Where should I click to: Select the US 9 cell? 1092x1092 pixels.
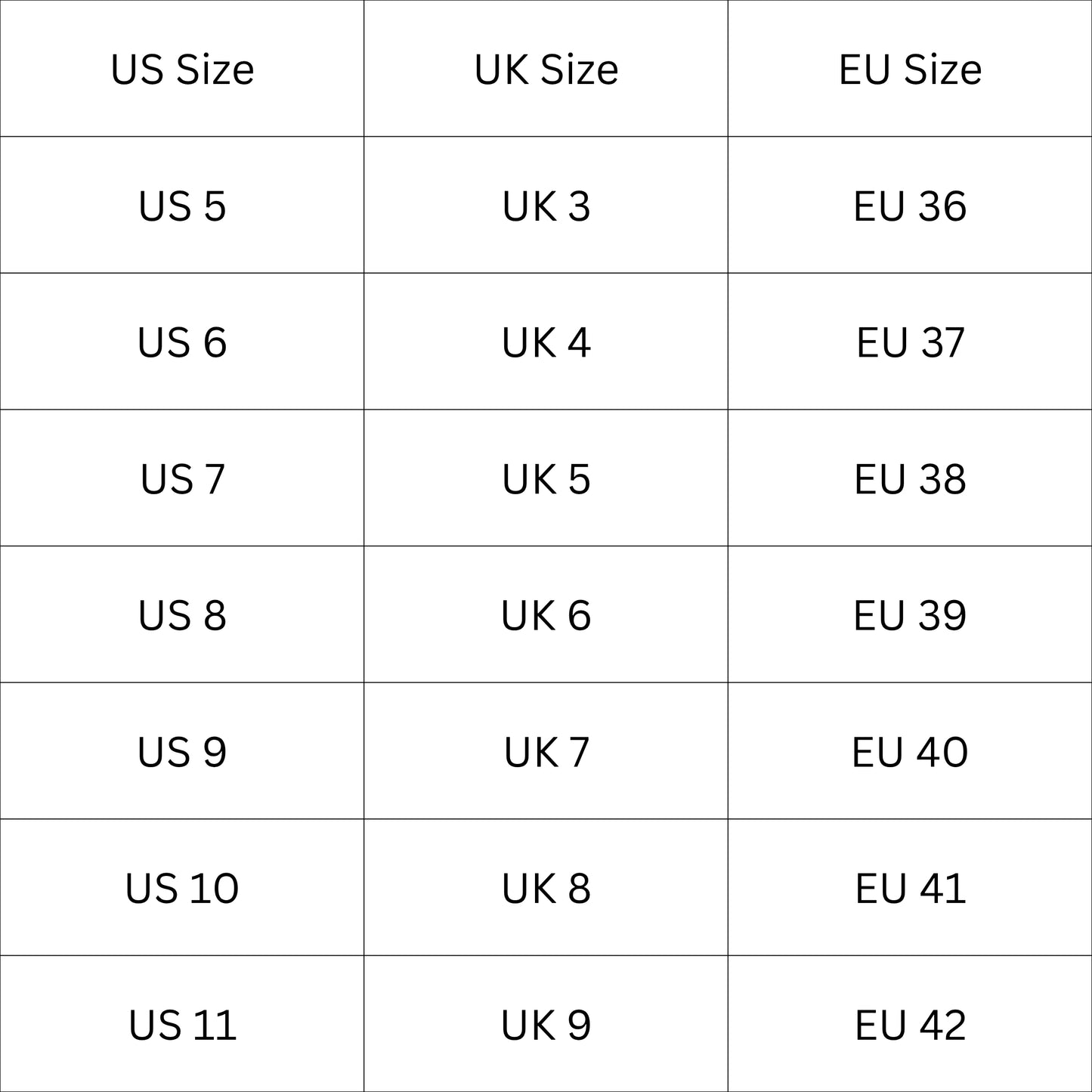click(182, 752)
